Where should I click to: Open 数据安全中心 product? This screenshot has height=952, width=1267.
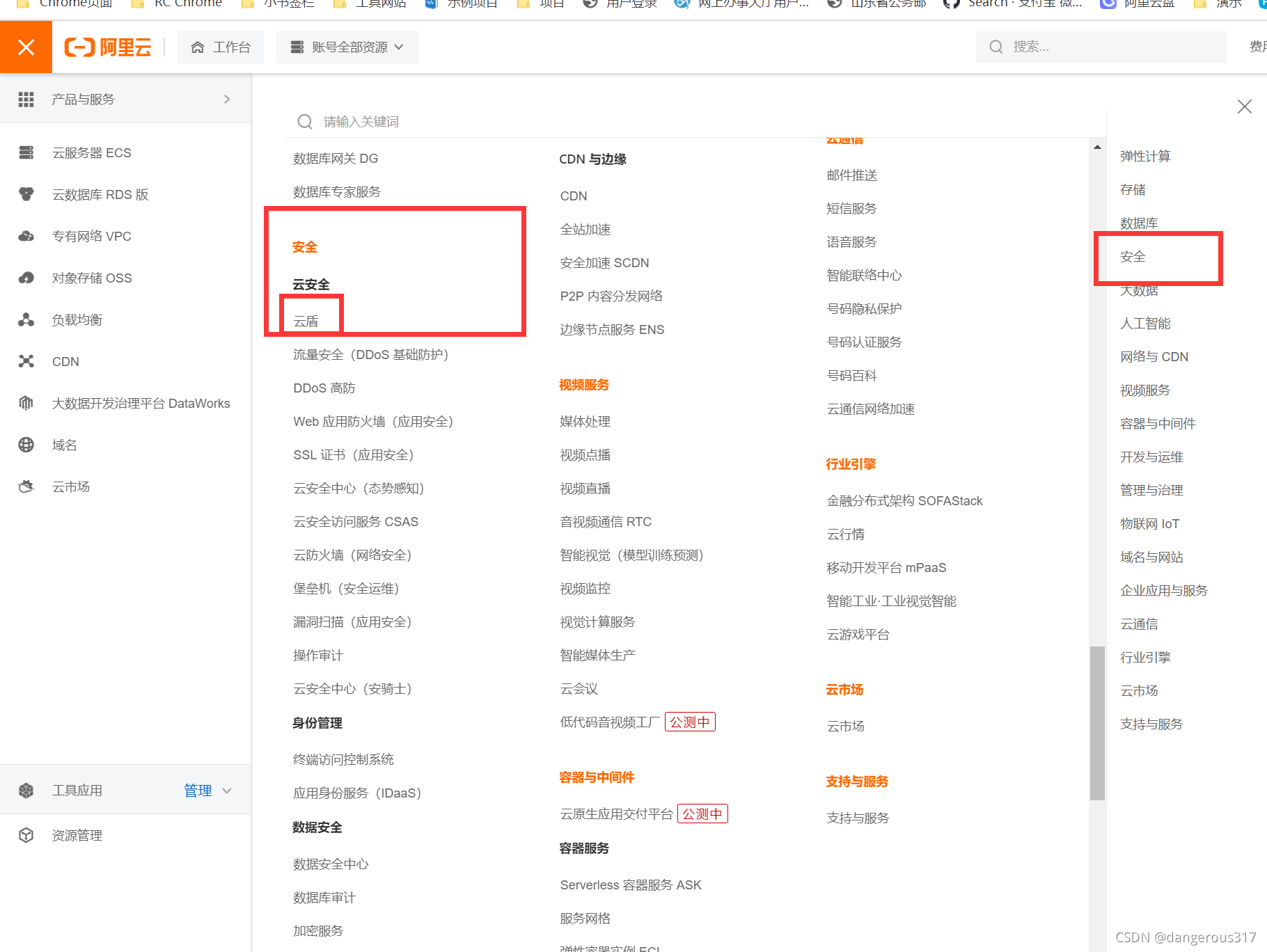[331, 864]
